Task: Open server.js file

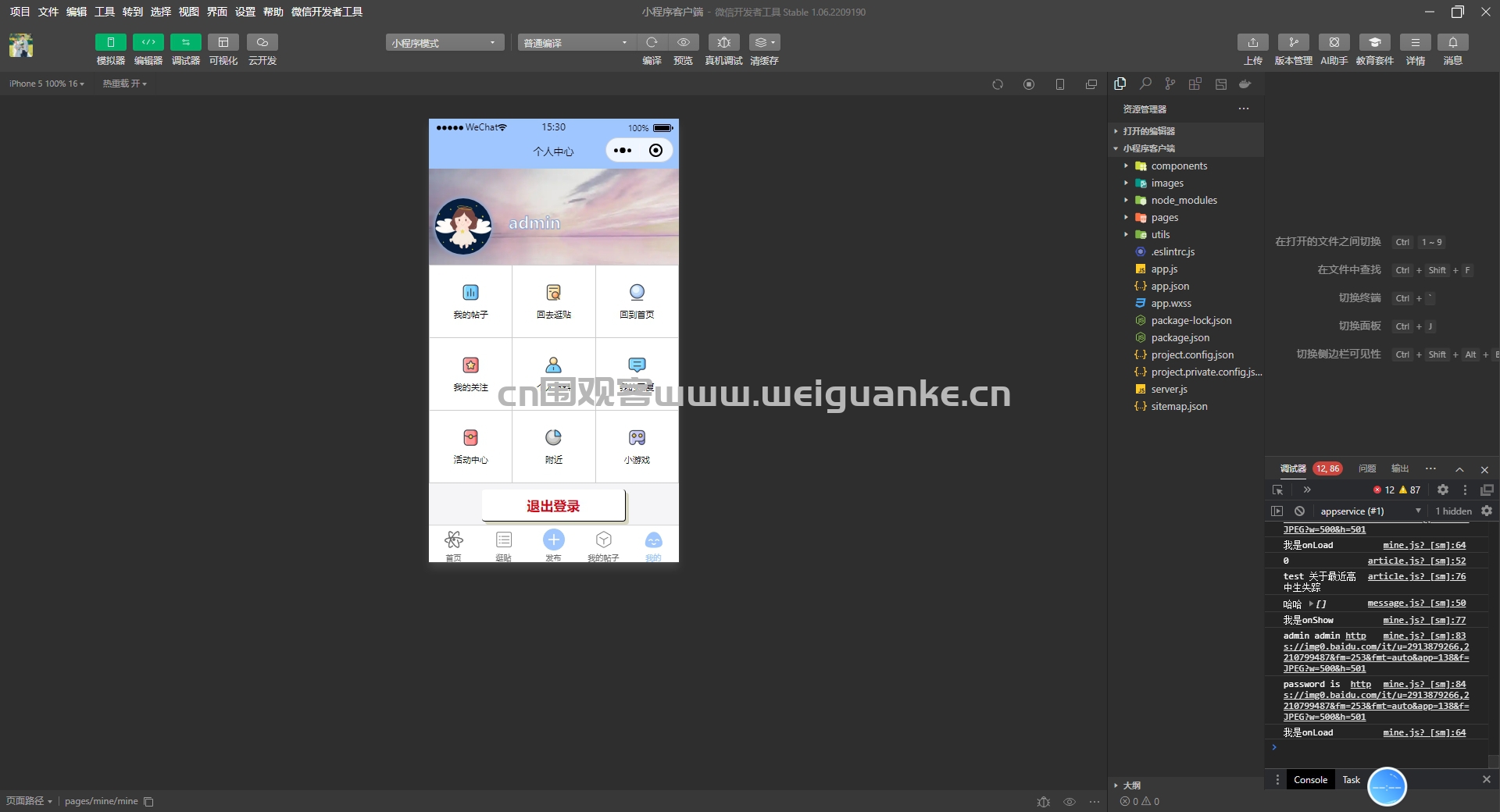Action: pos(1186,389)
